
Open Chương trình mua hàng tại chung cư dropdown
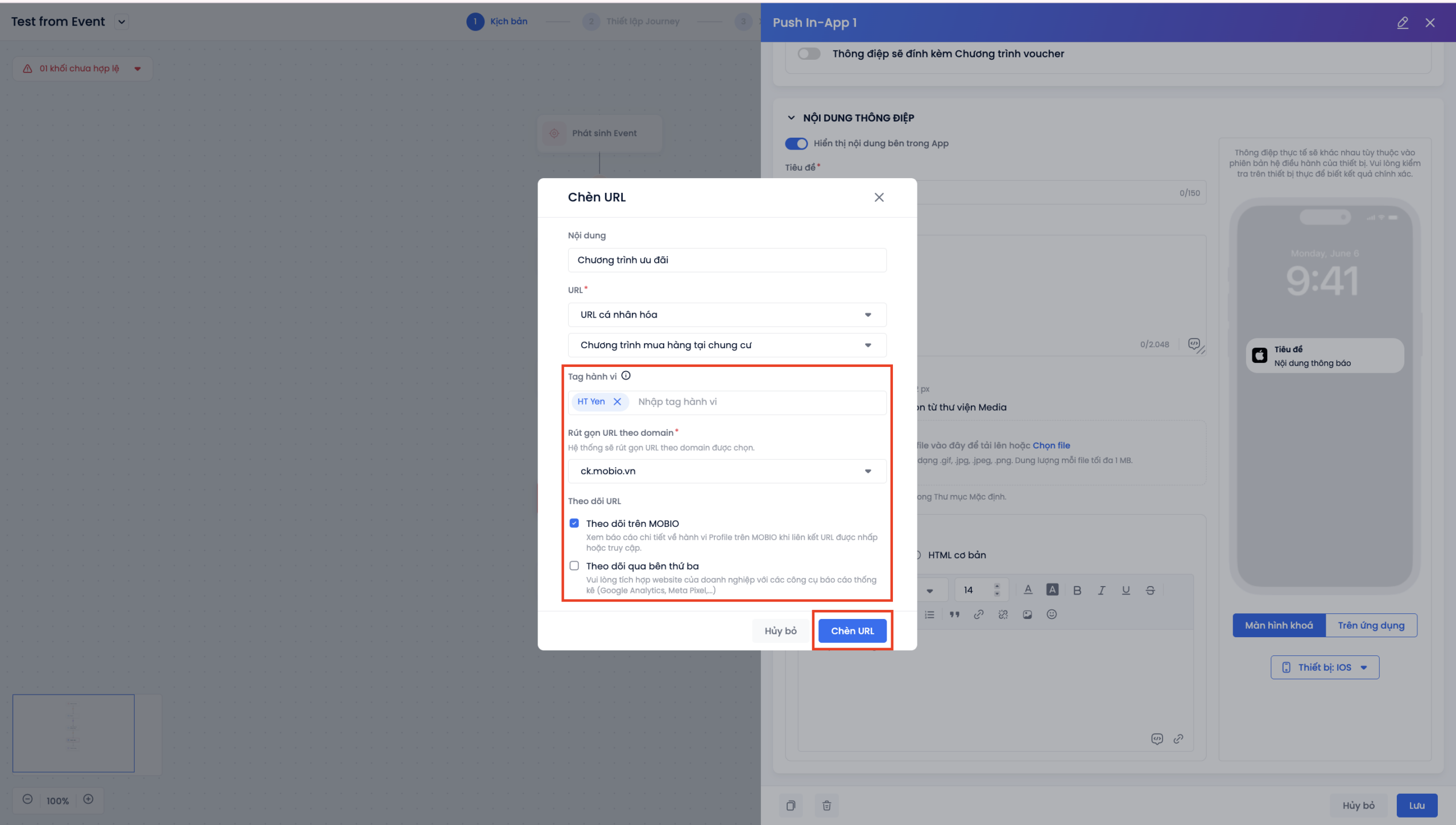726,345
